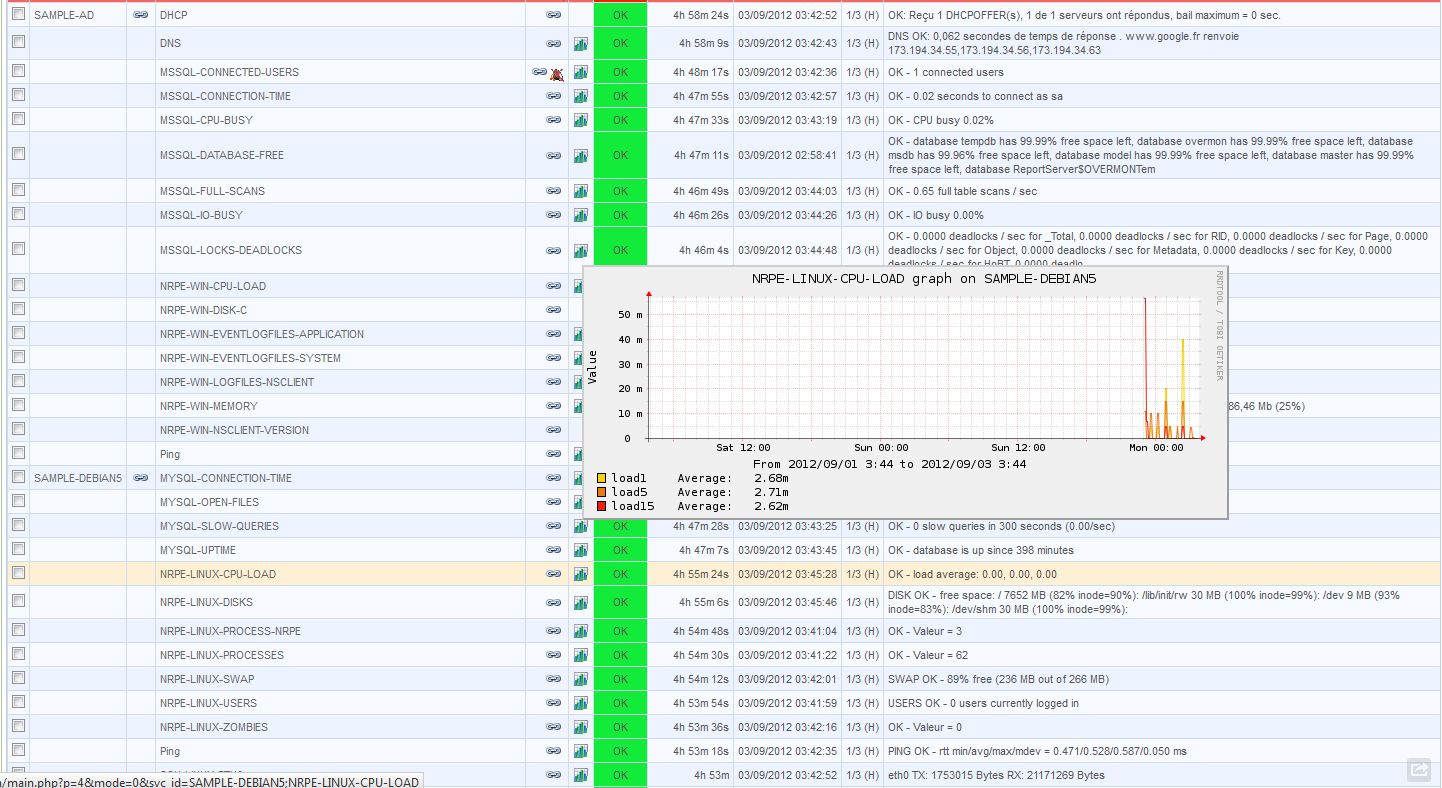The image size is (1442, 788).
Task: Open graph icon for NRPE-LINUX-ZOMBIES row
Action: point(581,728)
